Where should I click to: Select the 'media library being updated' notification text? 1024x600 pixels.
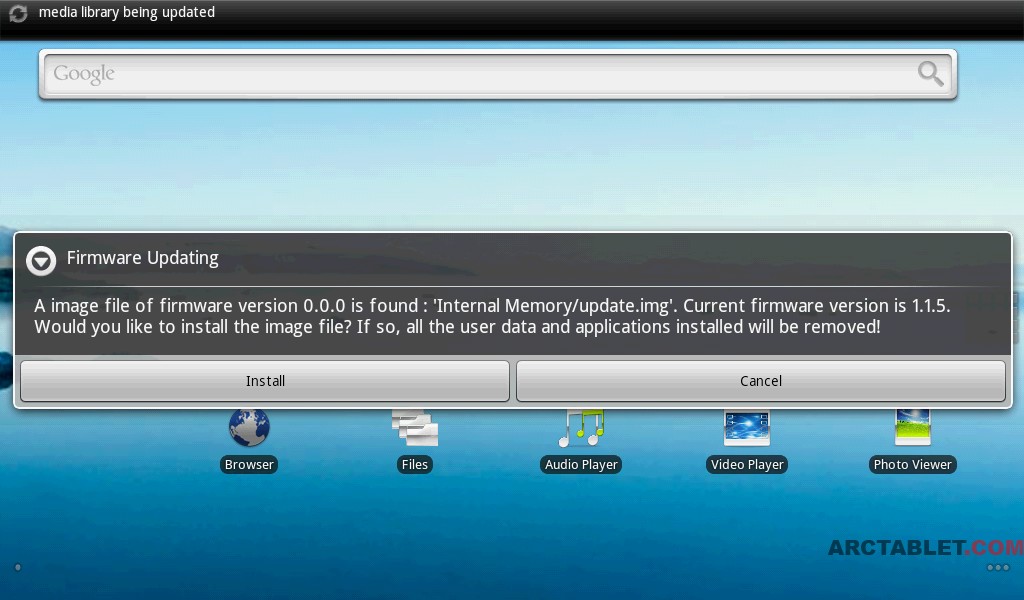click(127, 12)
